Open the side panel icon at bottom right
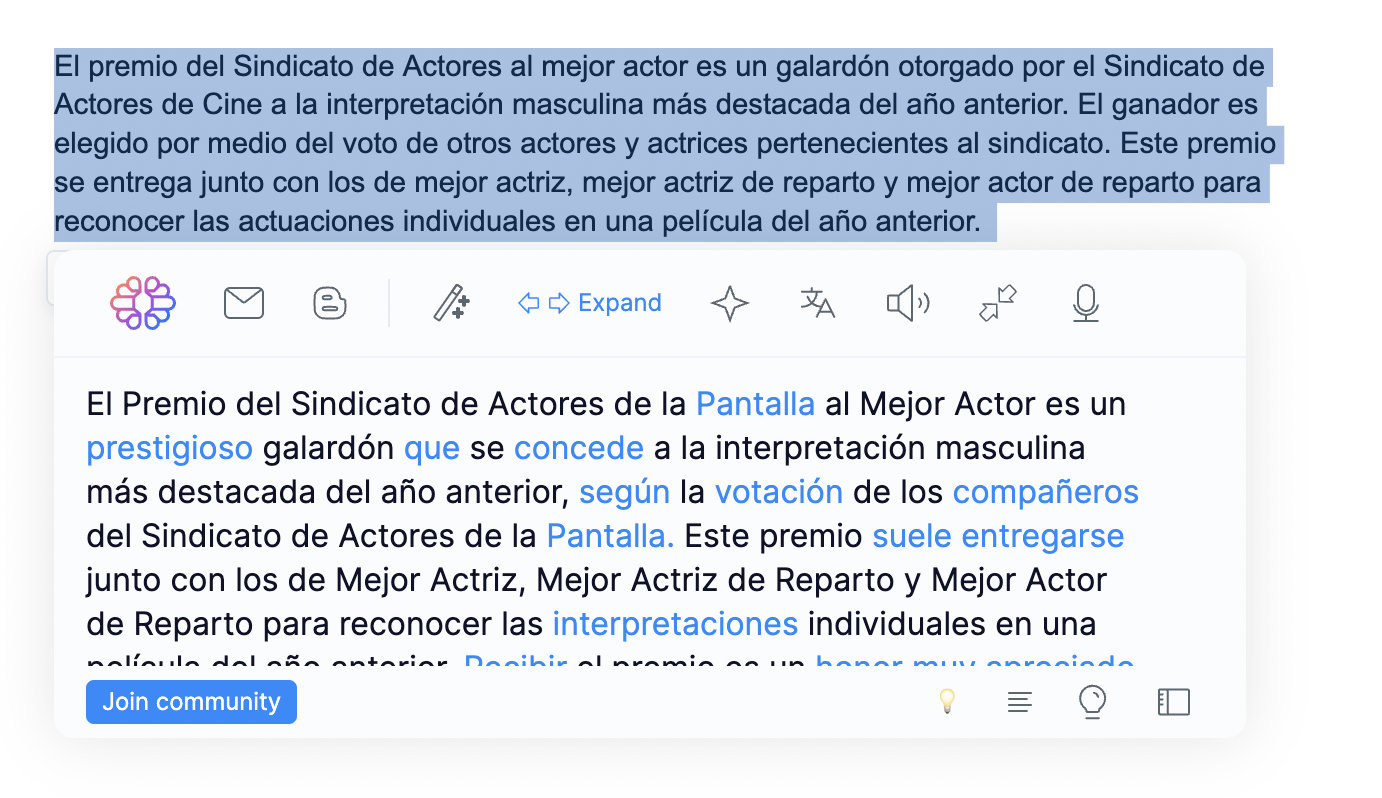Viewport: 1382px width, 798px height. tap(1172, 702)
